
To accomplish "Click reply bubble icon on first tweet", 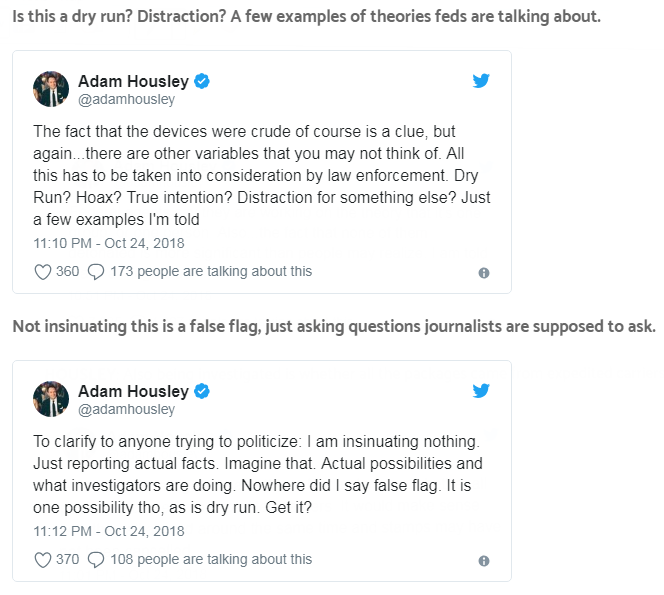I will click(96, 271).
